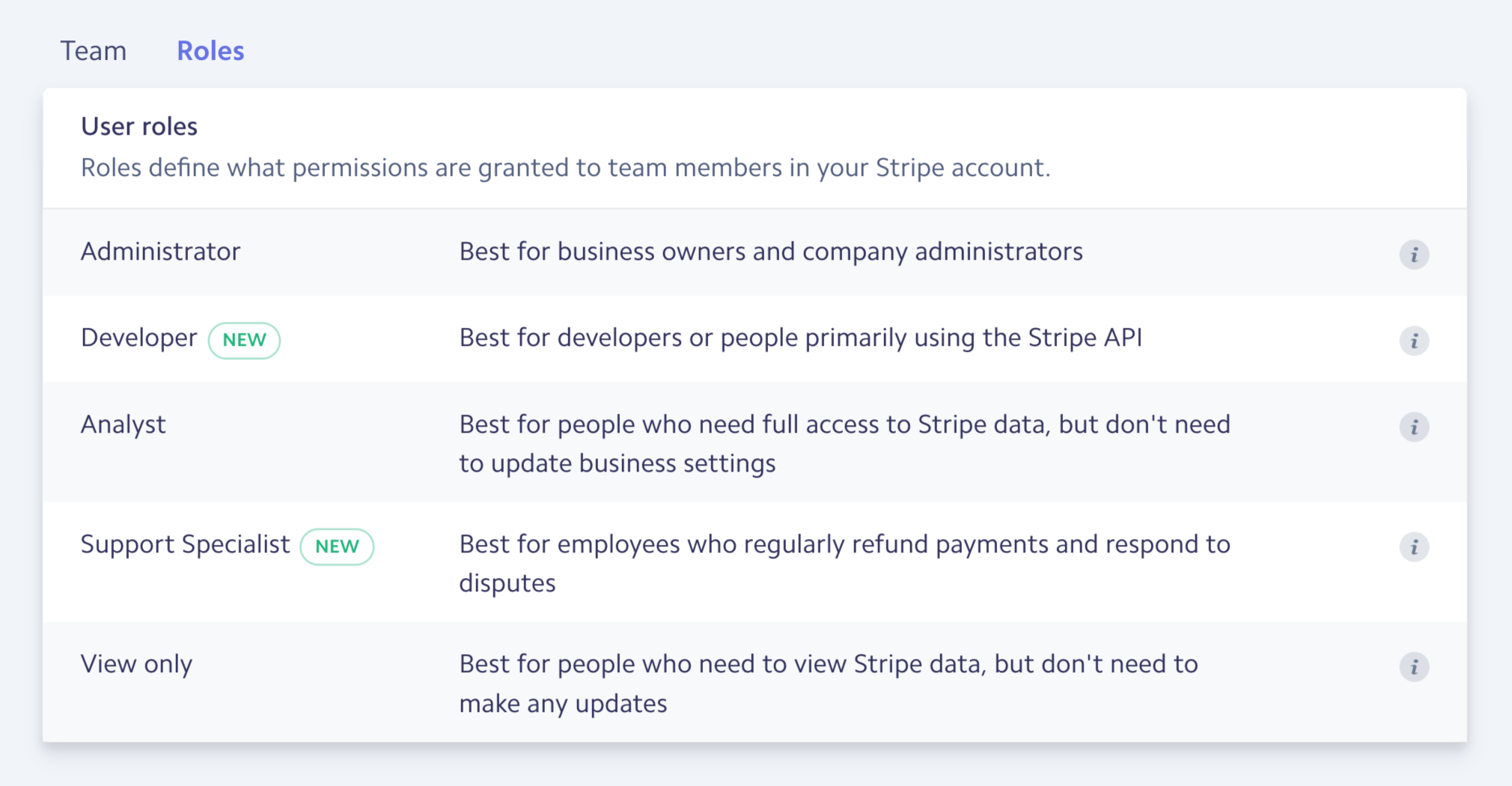Click the info icon for Administrator role
This screenshot has height=786, width=1512.
1414,254
